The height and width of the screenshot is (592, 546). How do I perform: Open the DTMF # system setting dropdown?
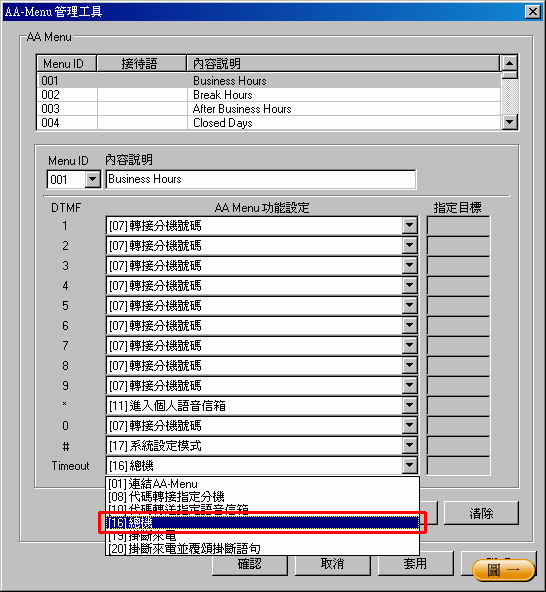(409, 446)
